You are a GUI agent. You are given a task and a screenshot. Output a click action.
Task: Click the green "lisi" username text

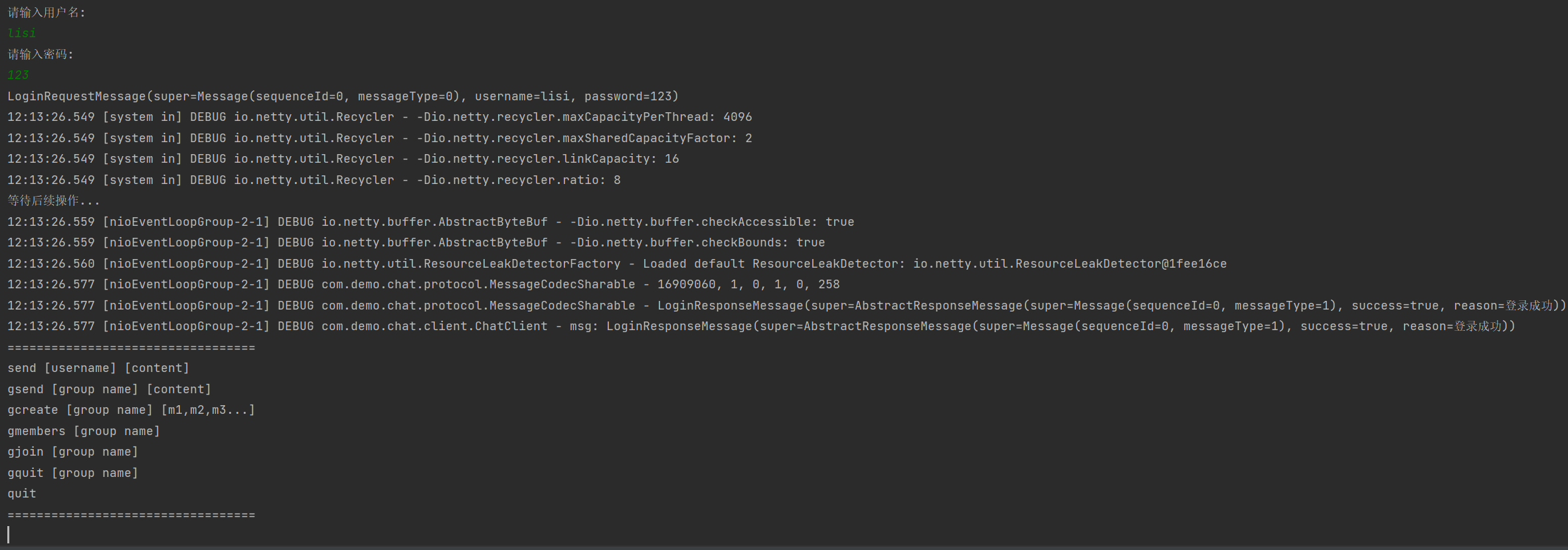pyautogui.click(x=22, y=33)
